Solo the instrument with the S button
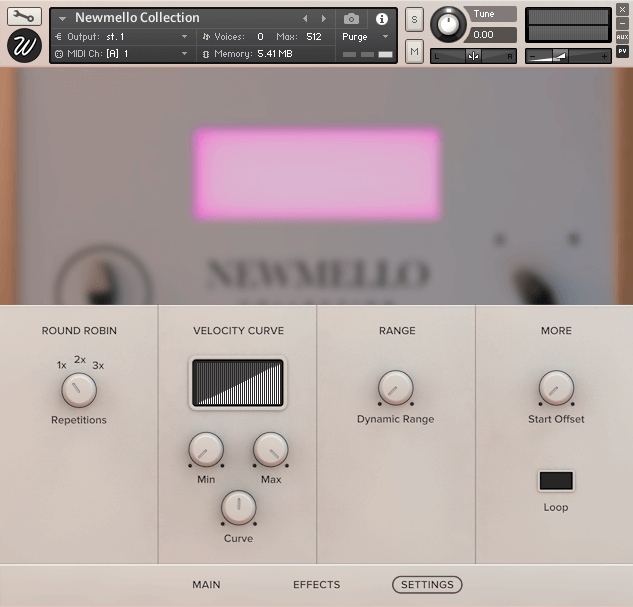 coord(414,19)
